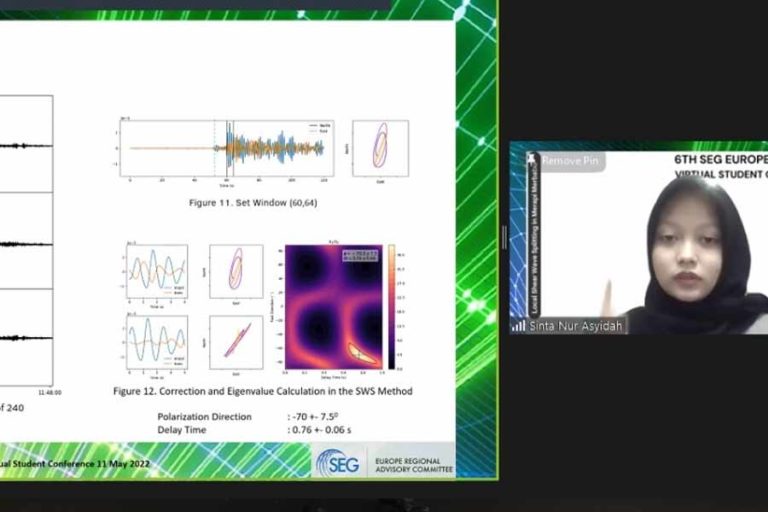
Task: Click the lower-left corrected waveform subplot
Action: pyautogui.click(x=157, y=342)
